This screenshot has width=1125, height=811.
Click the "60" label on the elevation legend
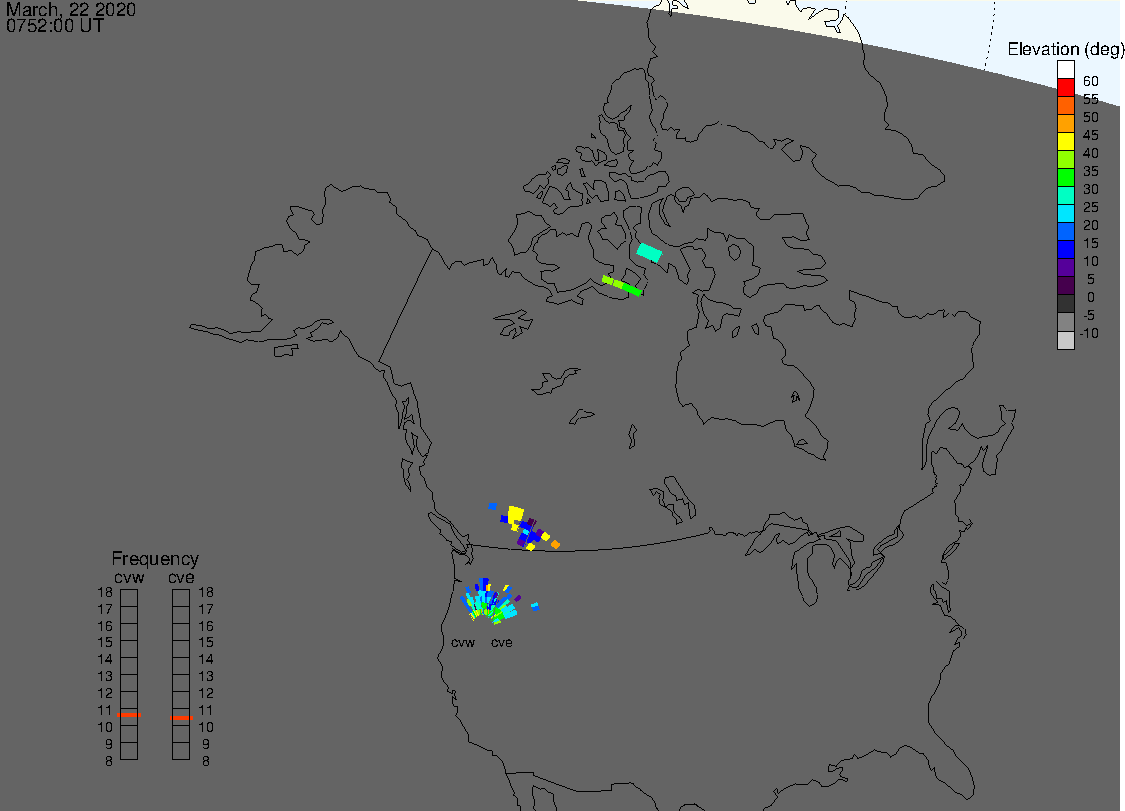(x=1091, y=81)
